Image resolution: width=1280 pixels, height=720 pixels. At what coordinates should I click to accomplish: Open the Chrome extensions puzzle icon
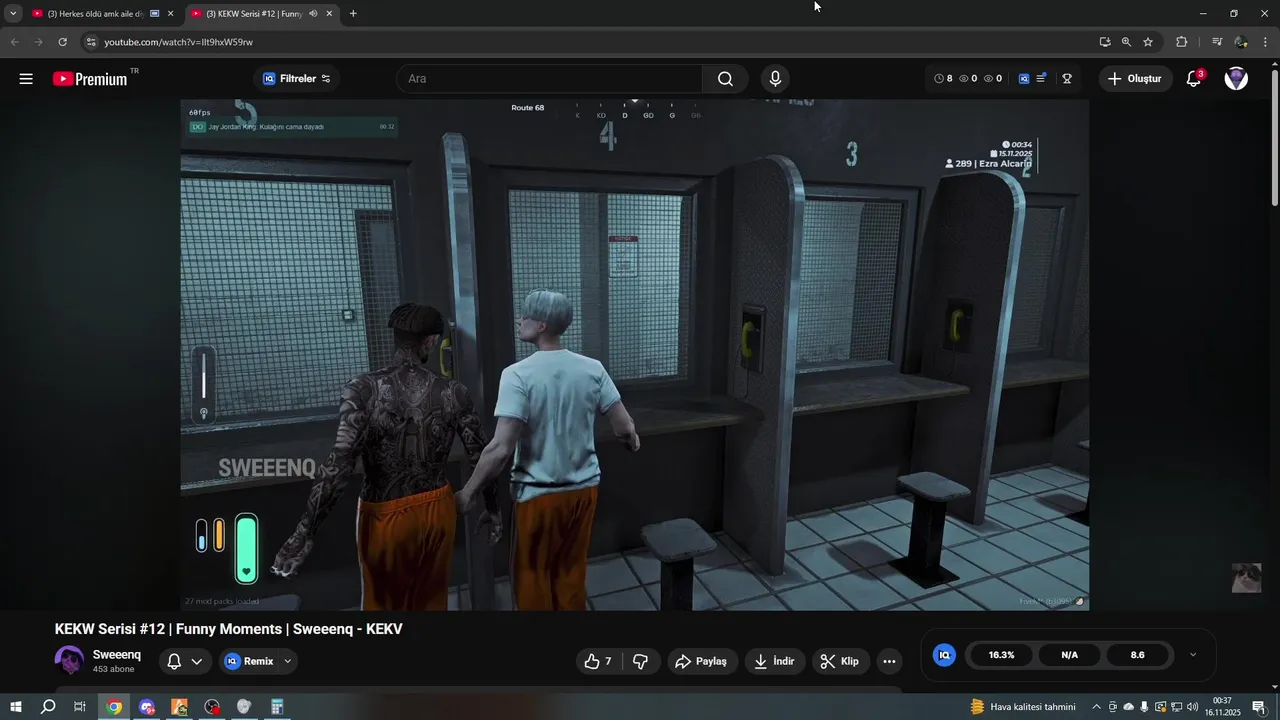tap(1182, 42)
